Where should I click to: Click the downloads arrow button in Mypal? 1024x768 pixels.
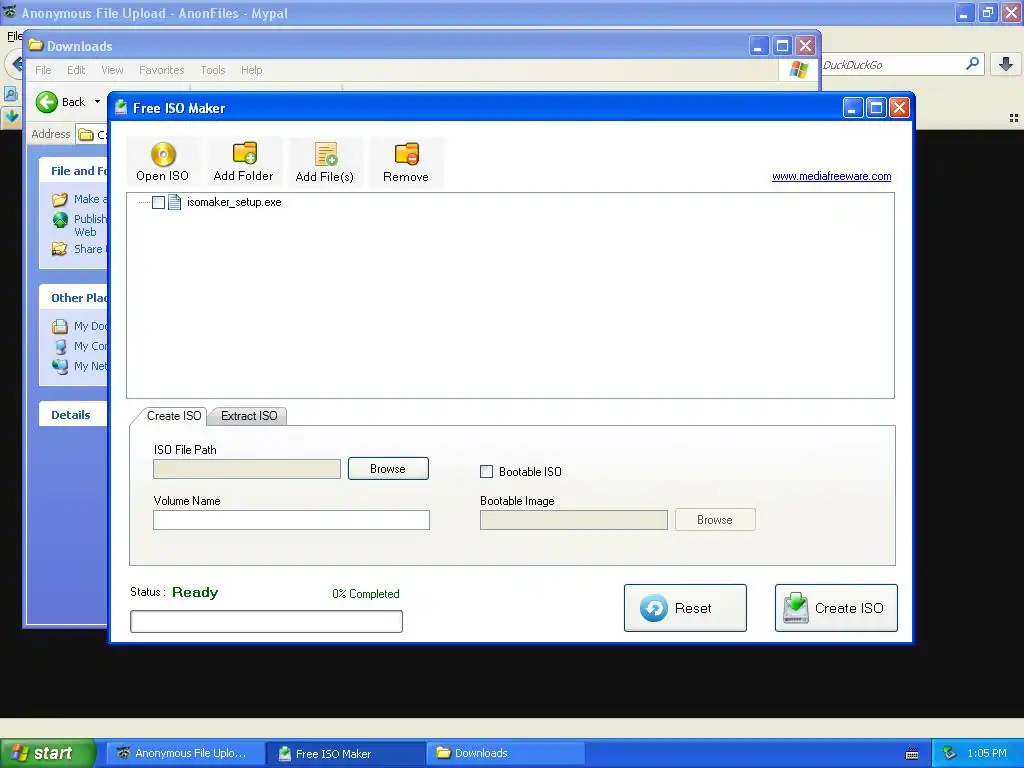pyautogui.click(x=1006, y=64)
